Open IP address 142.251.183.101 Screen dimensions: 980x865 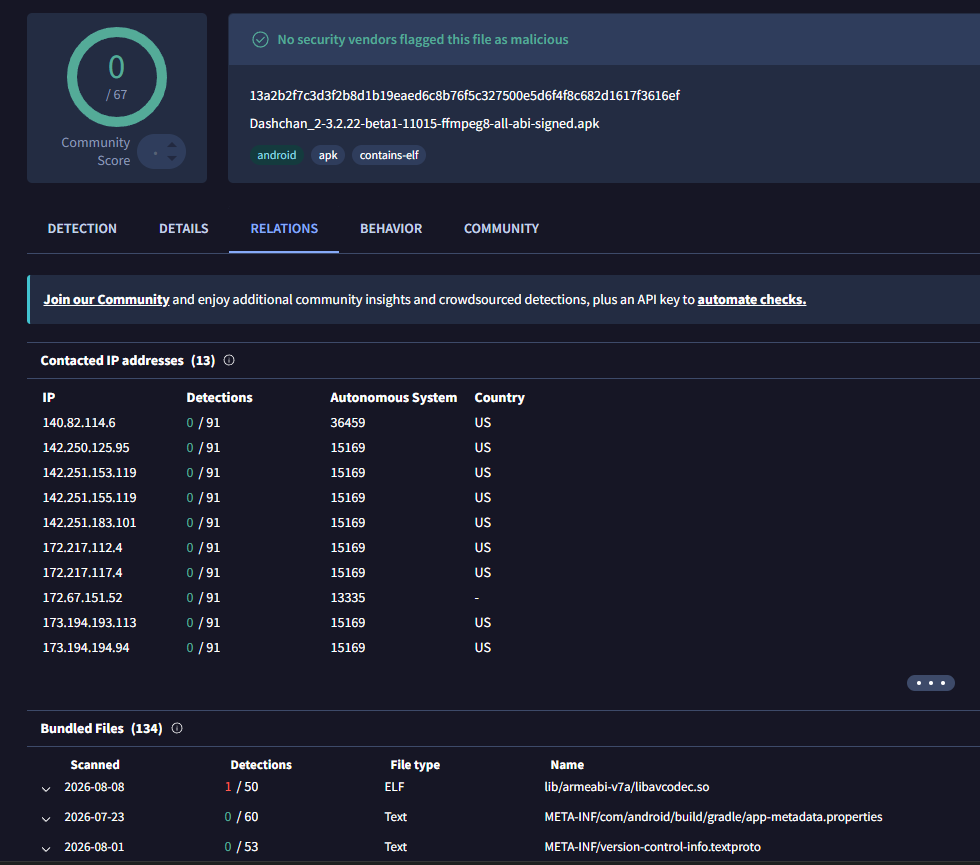pyautogui.click(x=89, y=522)
